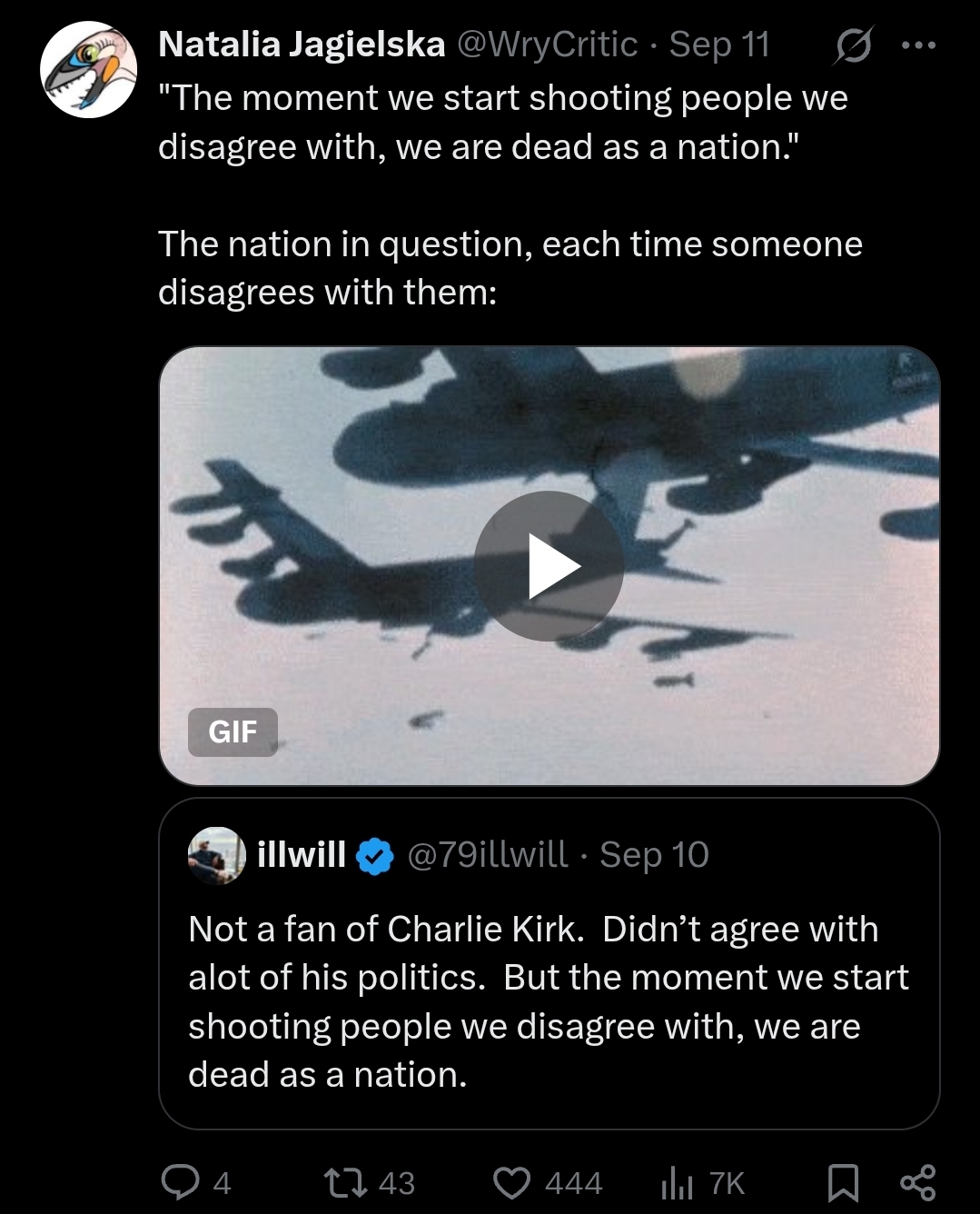Bookmark this post

pos(843,1182)
